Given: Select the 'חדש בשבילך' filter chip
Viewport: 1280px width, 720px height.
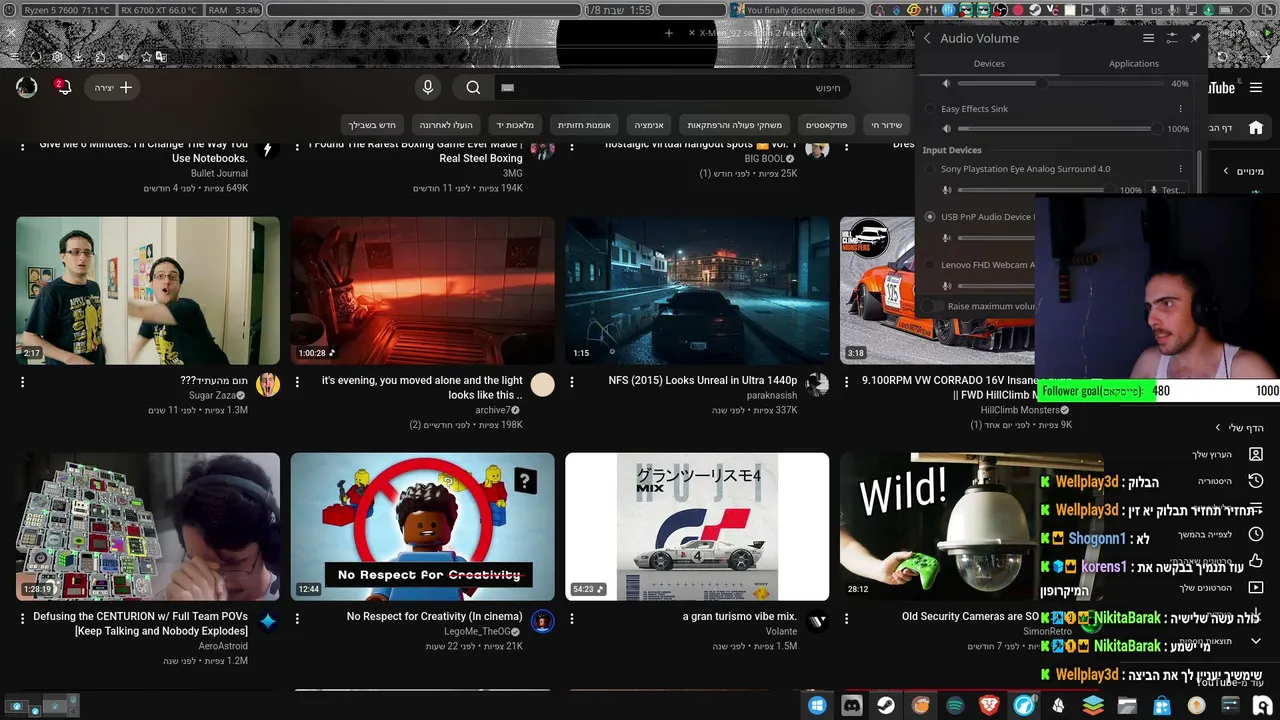Looking at the screenshot, I should point(373,125).
